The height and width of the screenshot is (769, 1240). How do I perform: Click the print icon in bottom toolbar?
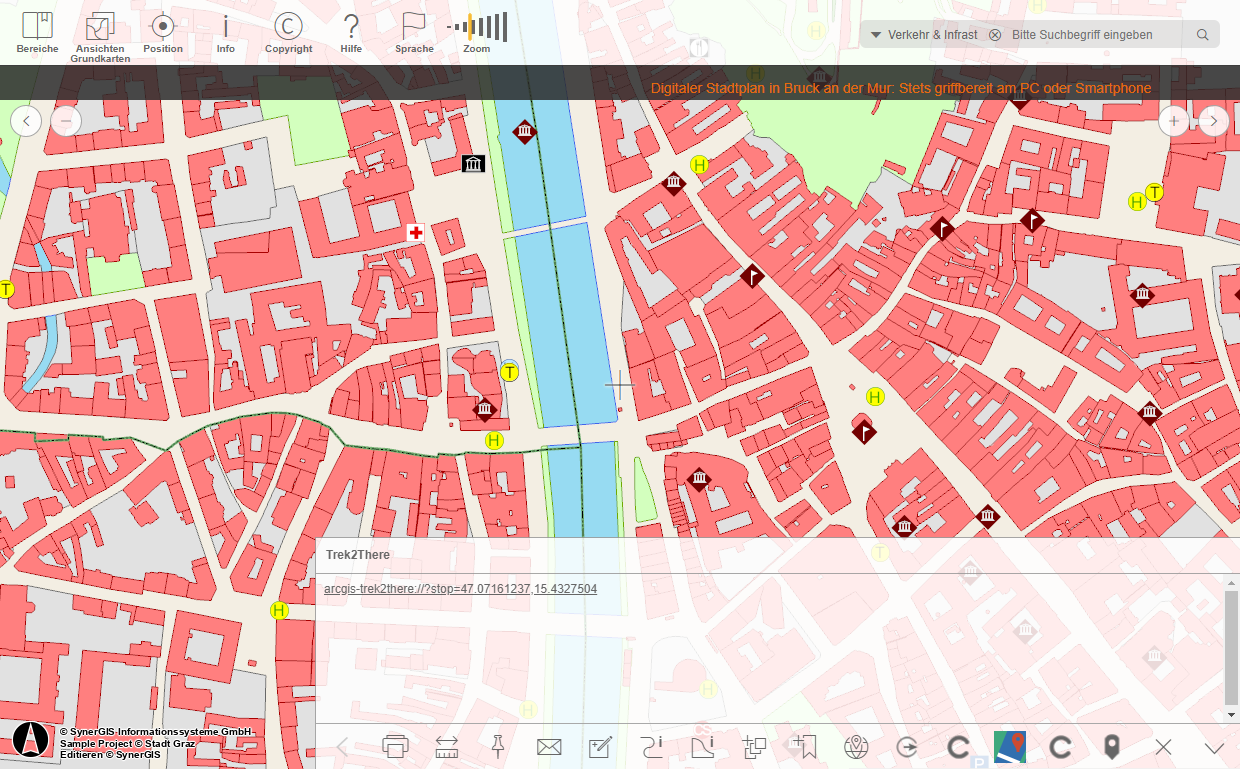point(396,746)
